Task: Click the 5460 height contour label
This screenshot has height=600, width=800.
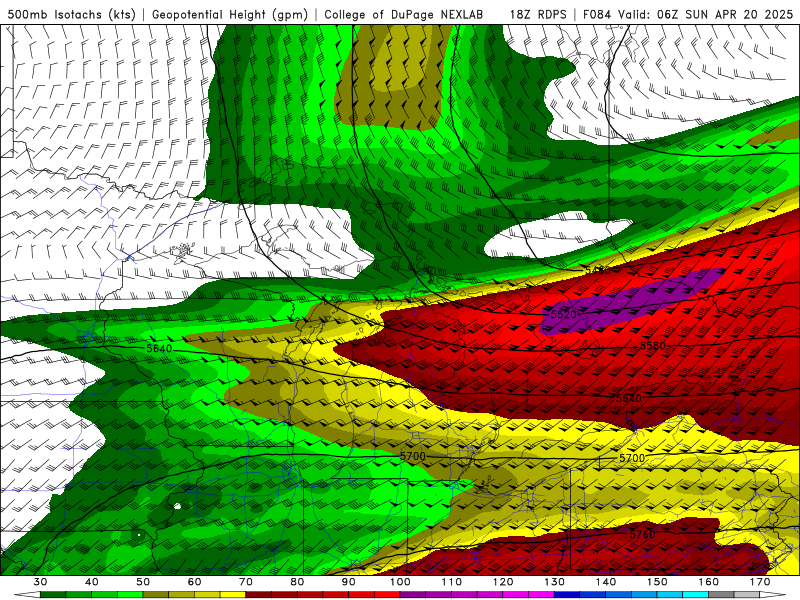Action: [597, 270]
